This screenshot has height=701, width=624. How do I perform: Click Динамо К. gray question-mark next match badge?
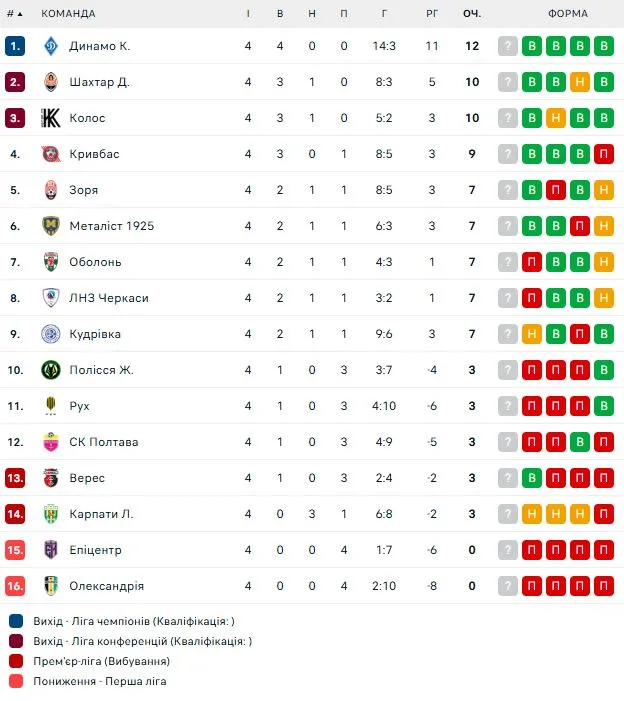click(x=508, y=46)
